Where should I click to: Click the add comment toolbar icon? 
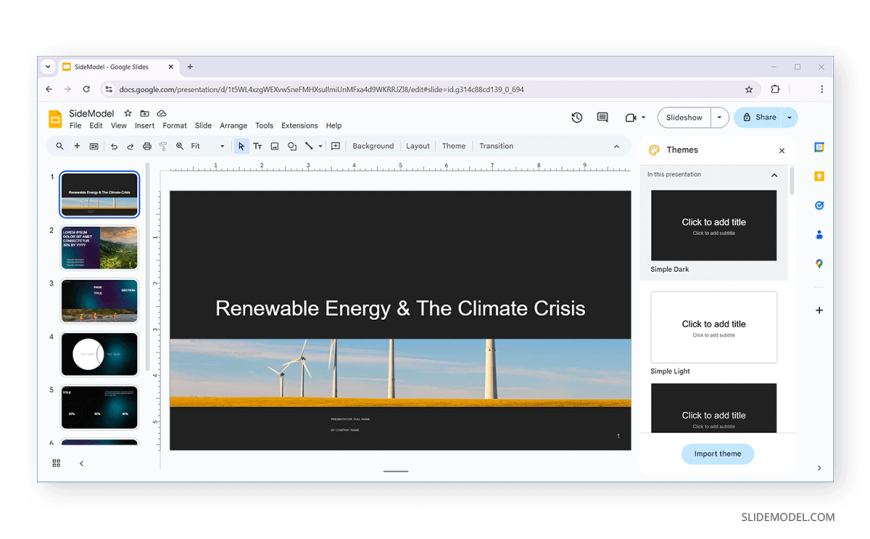click(336, 146)
